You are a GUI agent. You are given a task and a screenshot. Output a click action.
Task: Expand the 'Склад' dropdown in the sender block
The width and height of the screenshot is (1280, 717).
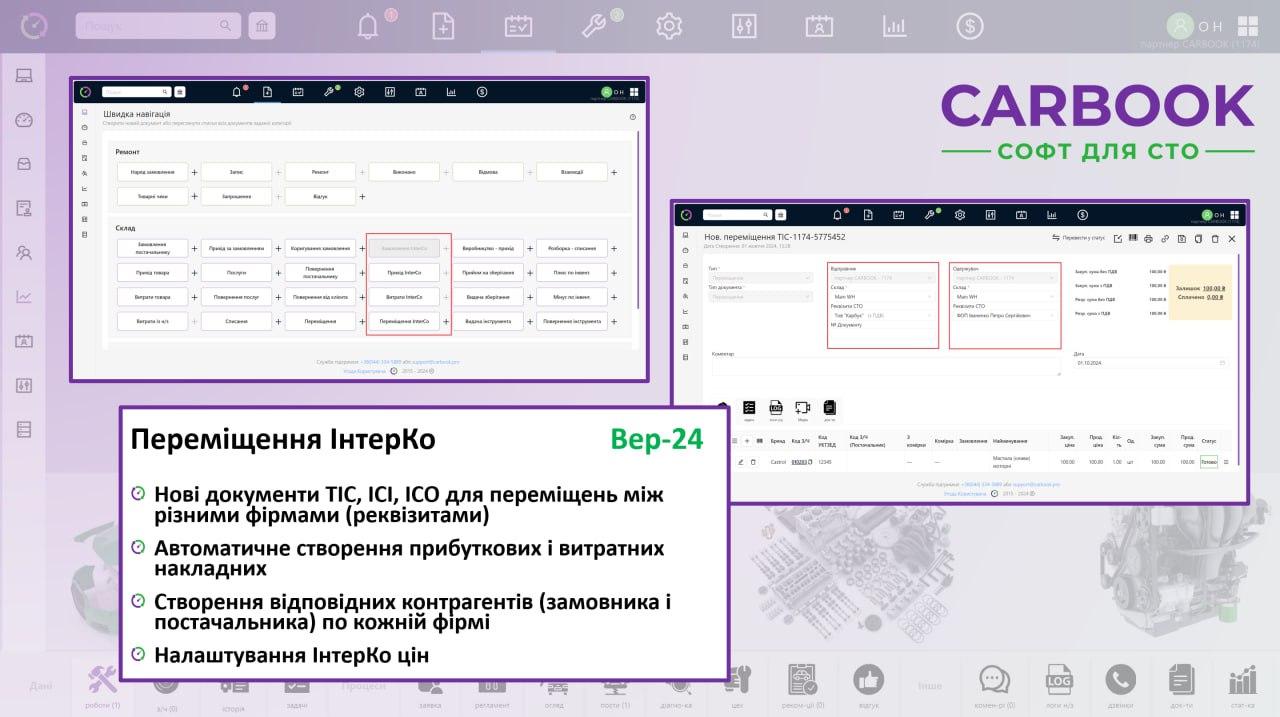883,297
